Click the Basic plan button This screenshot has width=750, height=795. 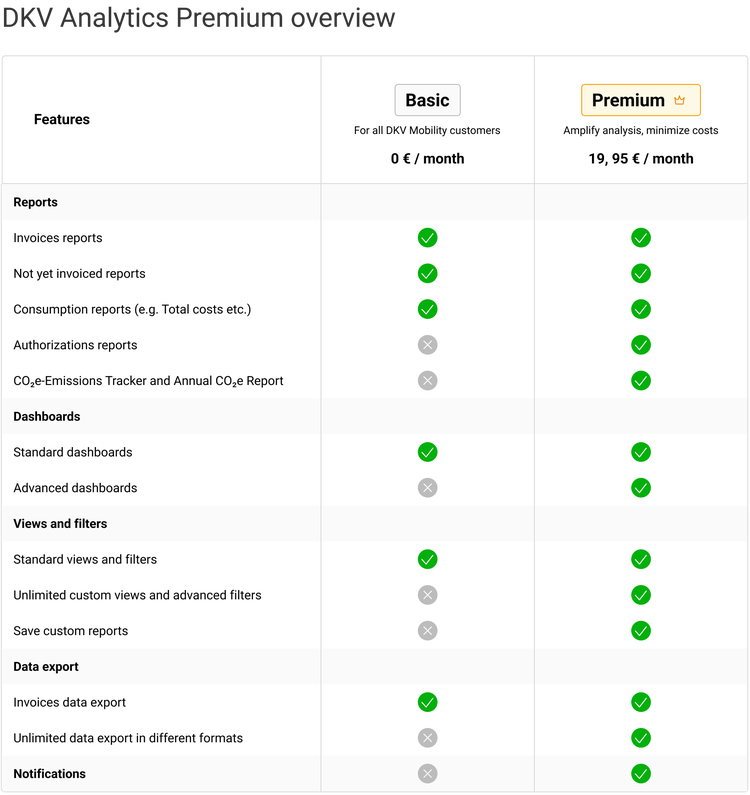(427, 100)
